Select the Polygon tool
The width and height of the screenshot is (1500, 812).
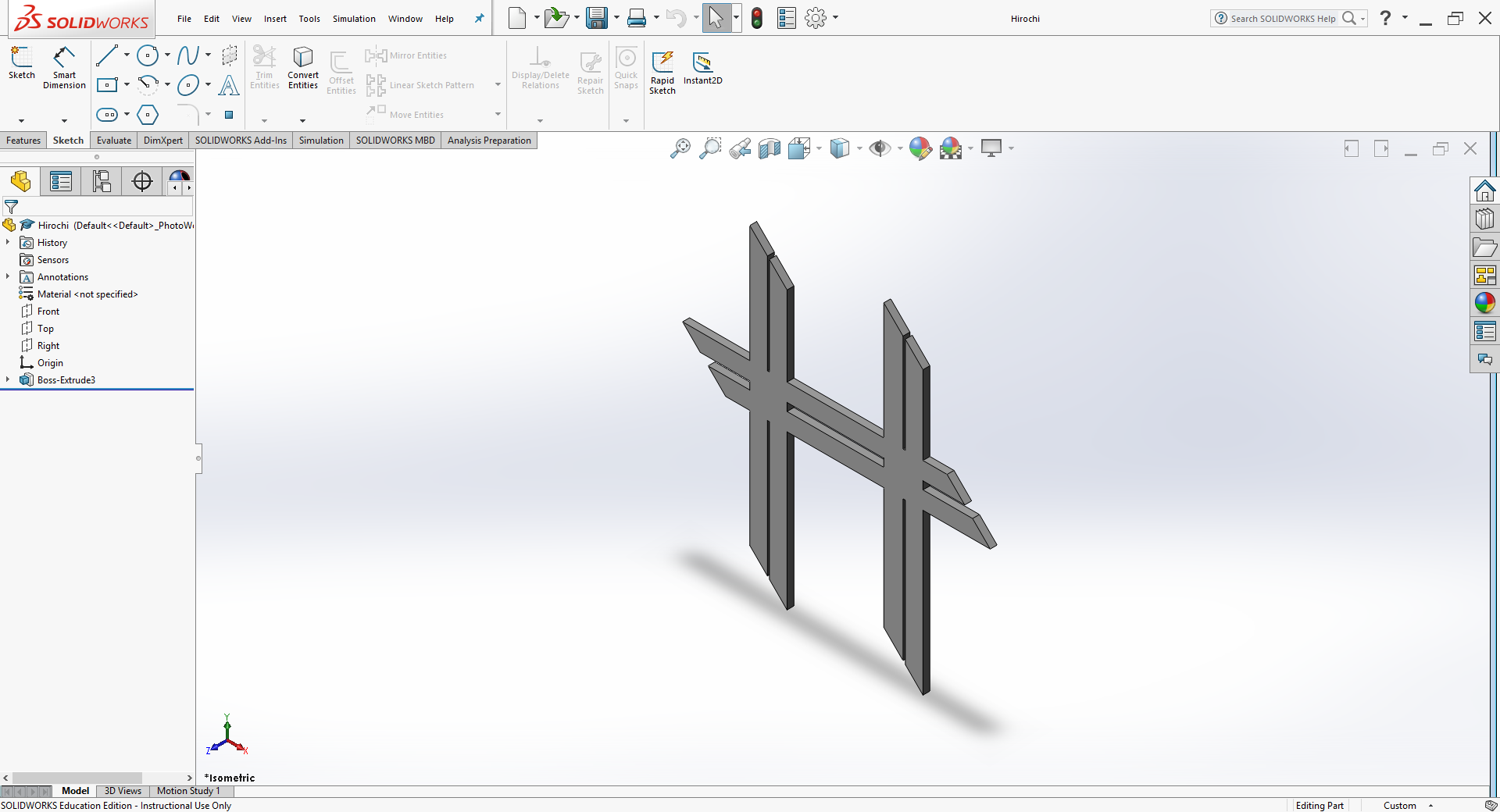click(148, 115)
